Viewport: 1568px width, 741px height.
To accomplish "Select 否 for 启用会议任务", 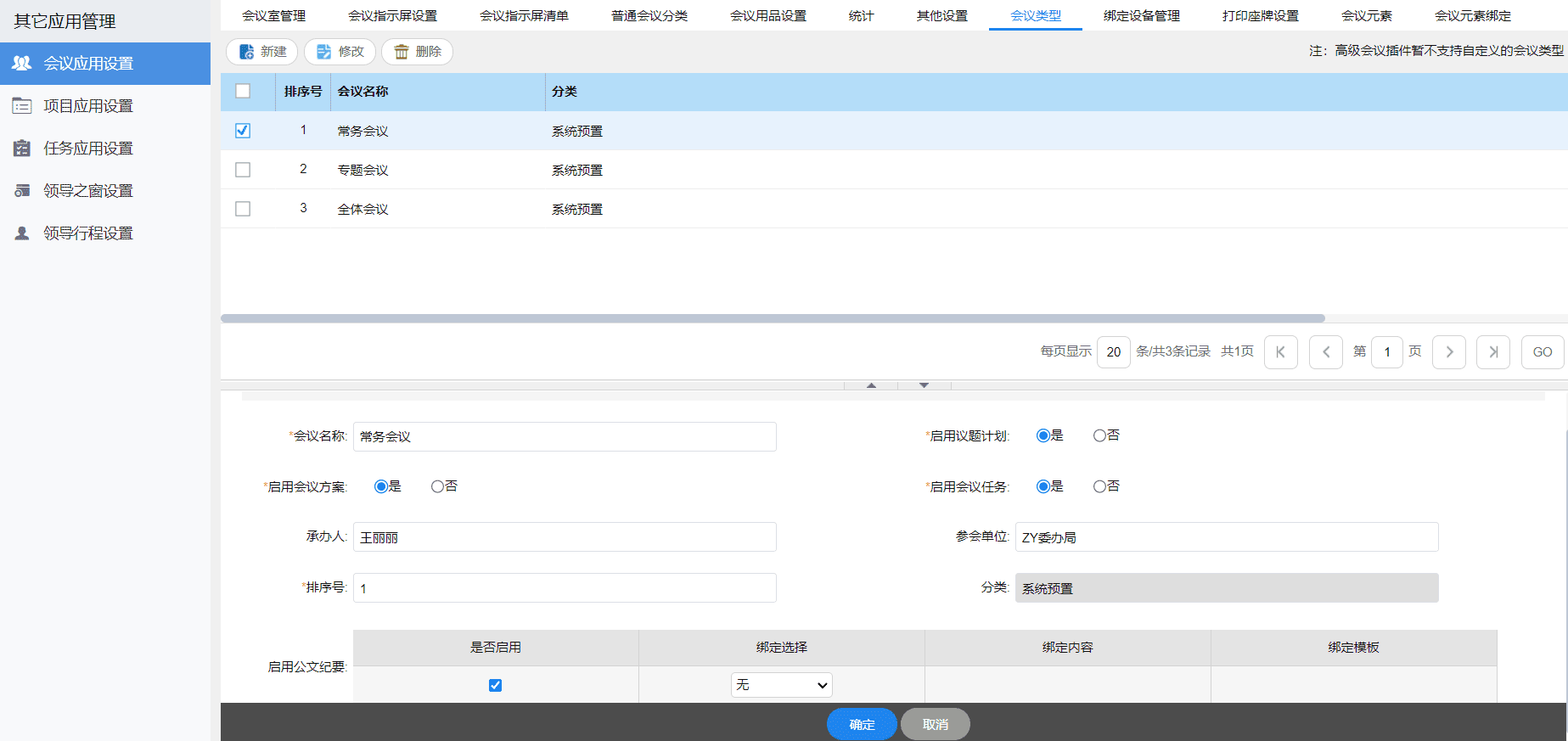I will (x=1099, y=486).
